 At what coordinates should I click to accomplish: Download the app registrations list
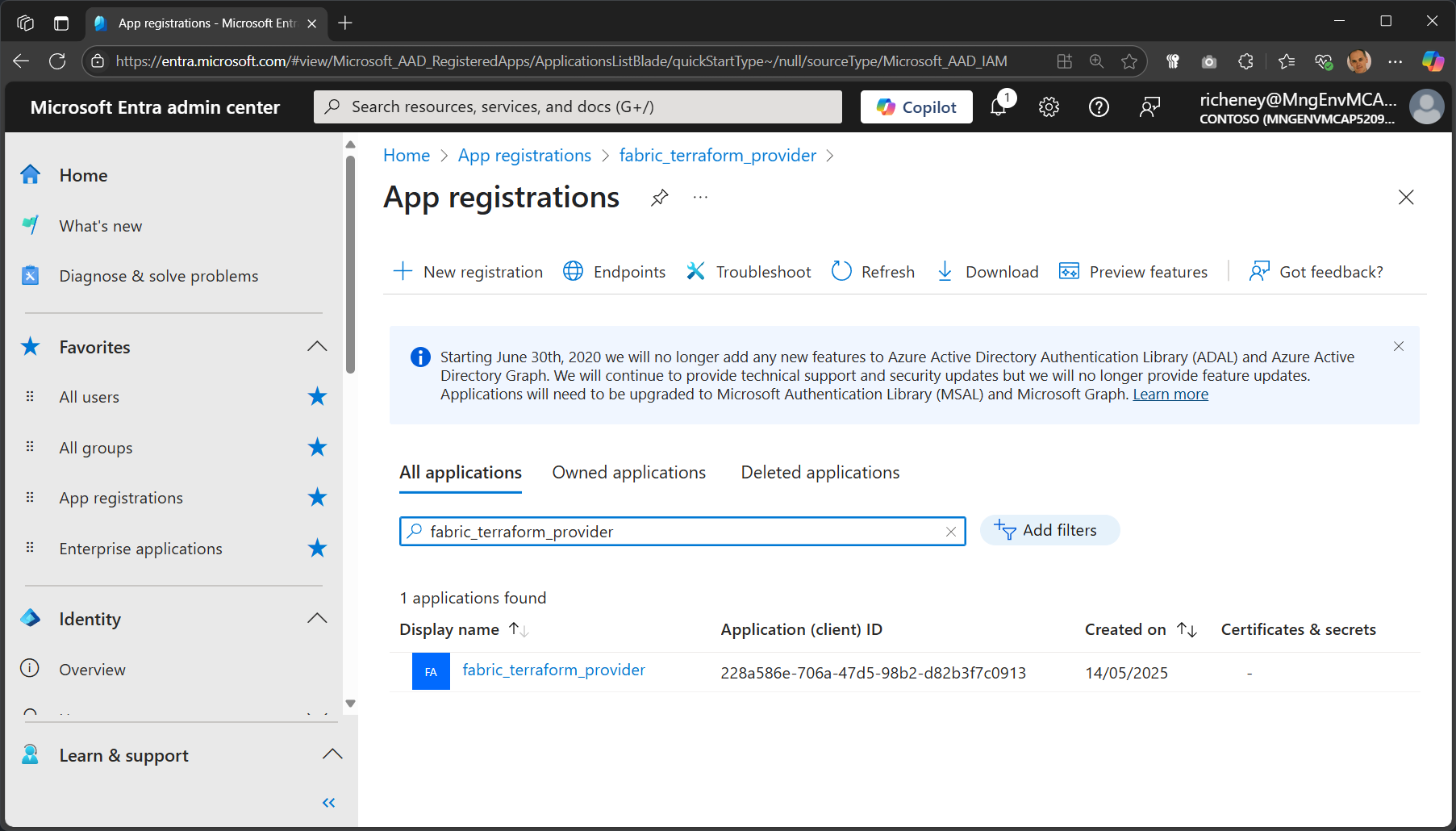tap(987, 272)
